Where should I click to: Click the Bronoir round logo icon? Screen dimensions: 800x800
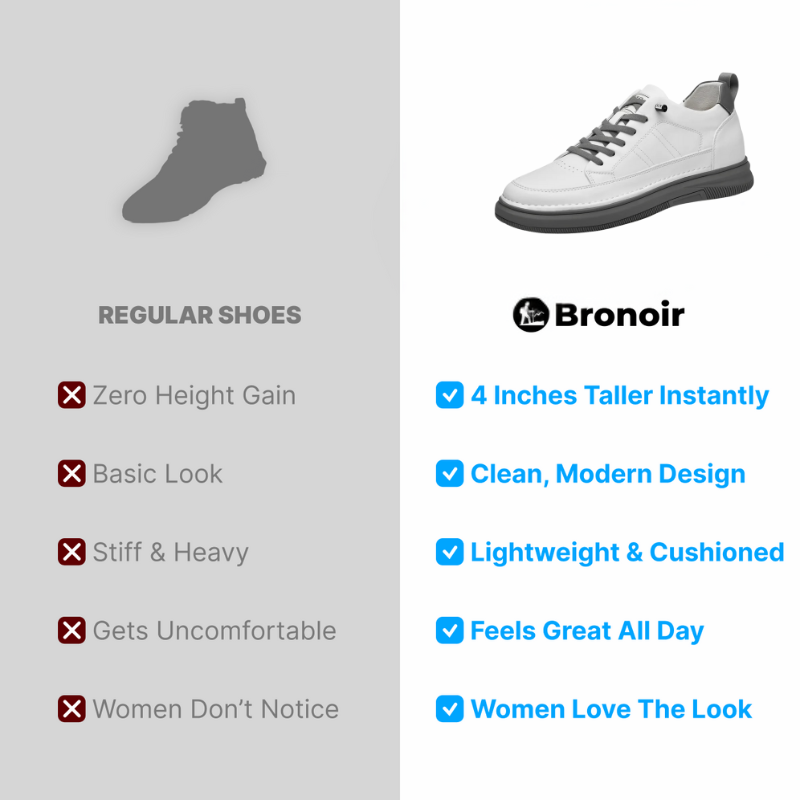(x=531, y=315)
